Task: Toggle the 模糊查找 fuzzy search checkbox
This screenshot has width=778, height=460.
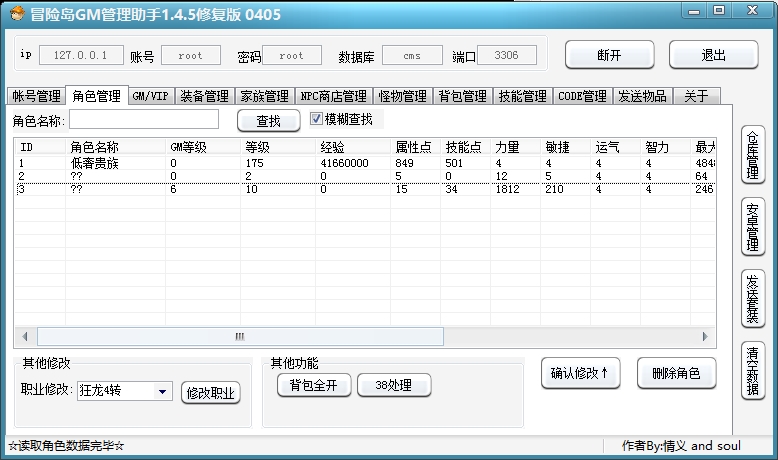Action: pyautogui.click(x=317, y=120)
